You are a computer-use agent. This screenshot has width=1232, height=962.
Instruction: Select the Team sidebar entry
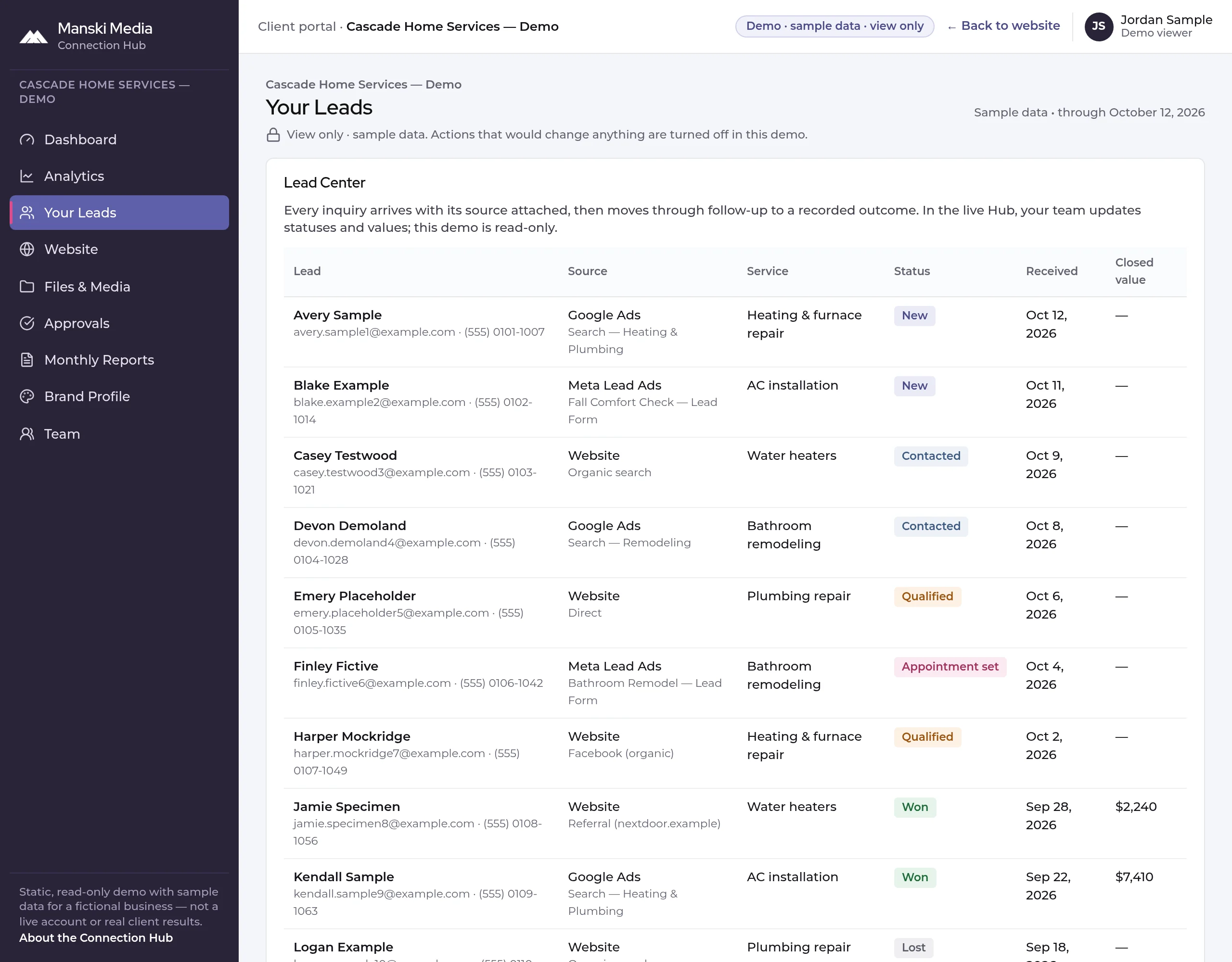[x=119, y=434]
